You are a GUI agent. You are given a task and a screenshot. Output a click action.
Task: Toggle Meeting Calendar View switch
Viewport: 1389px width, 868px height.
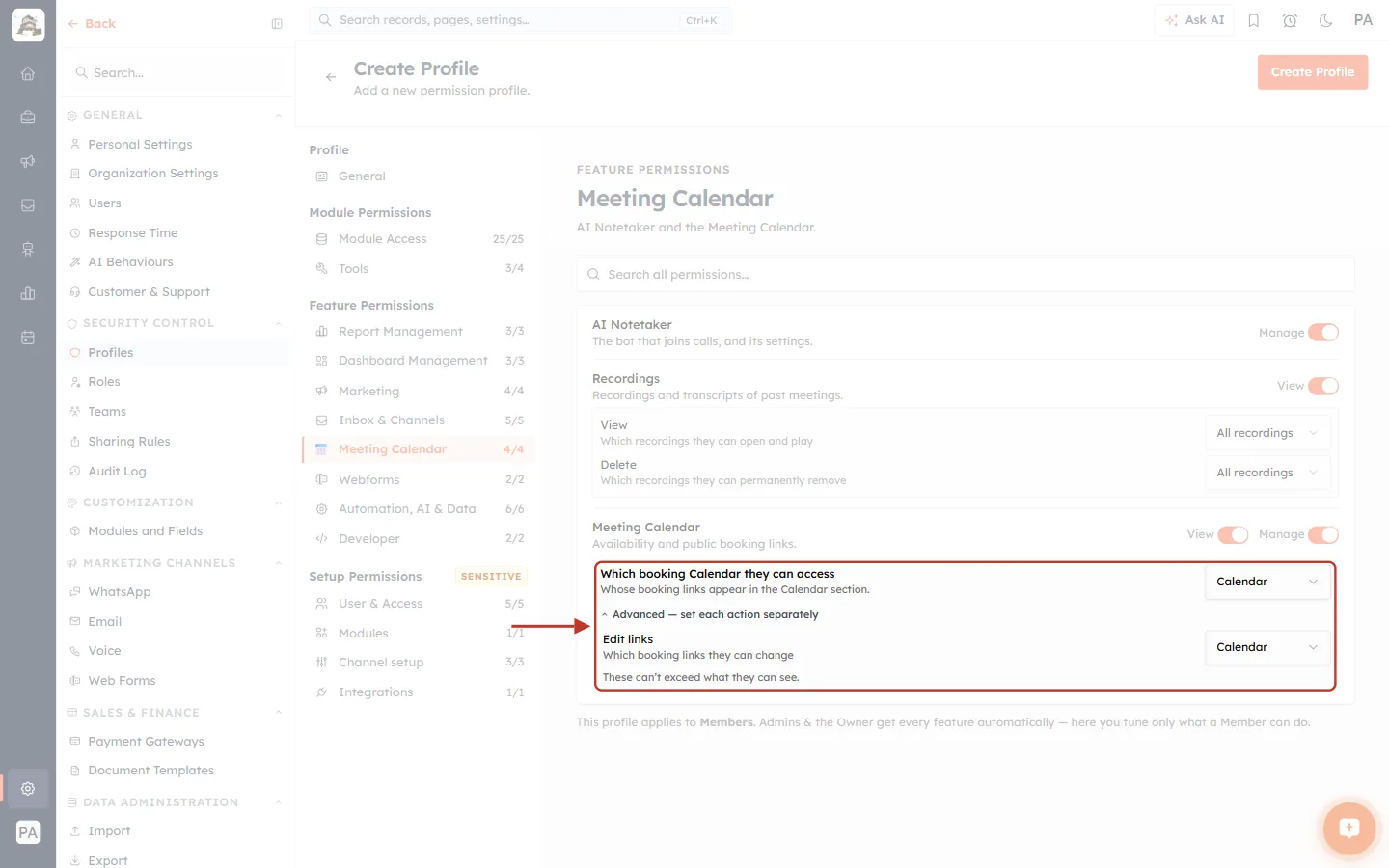[1233, 534]
